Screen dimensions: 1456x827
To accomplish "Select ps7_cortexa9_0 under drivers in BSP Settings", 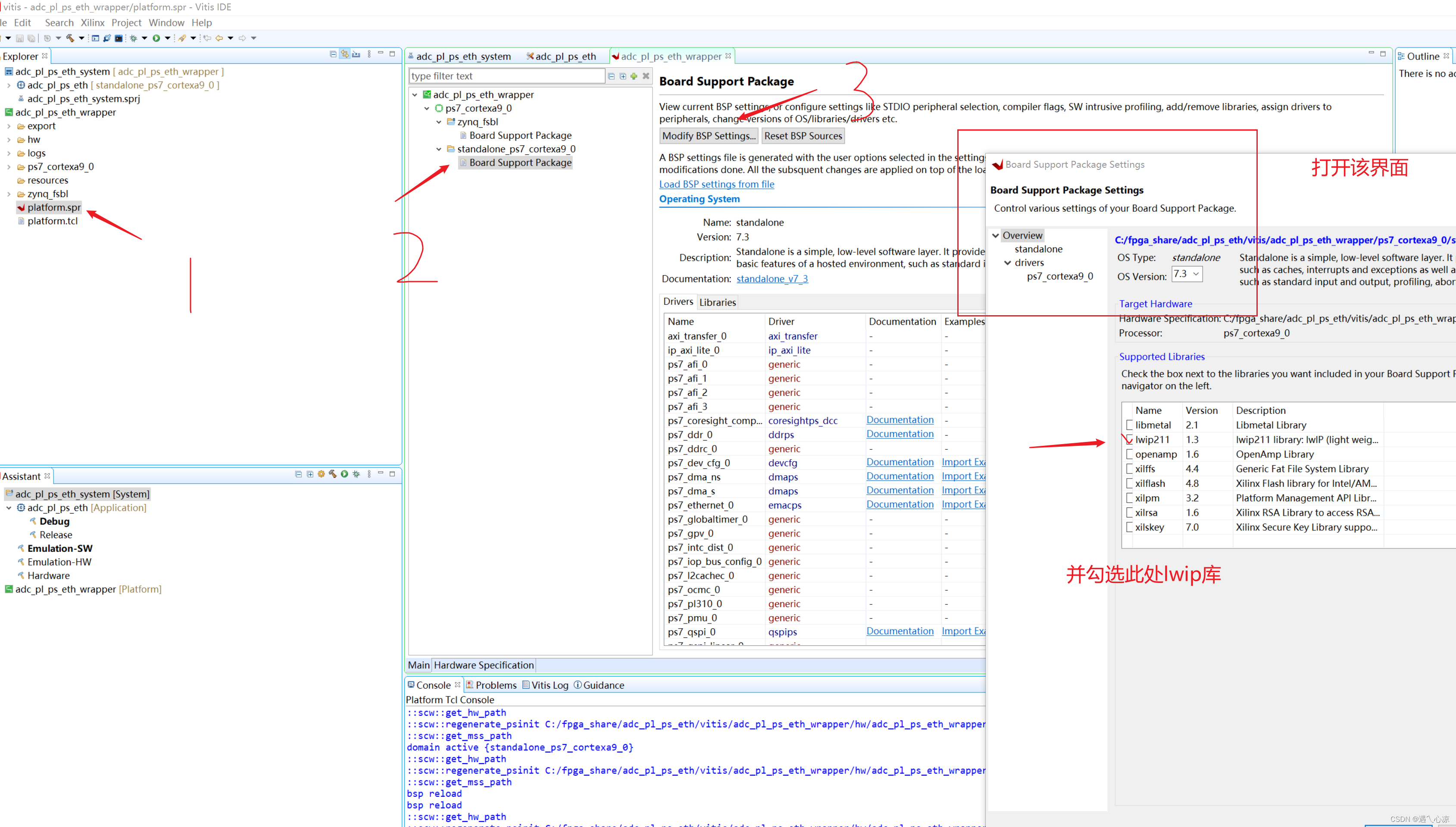I will point(1060,277).
